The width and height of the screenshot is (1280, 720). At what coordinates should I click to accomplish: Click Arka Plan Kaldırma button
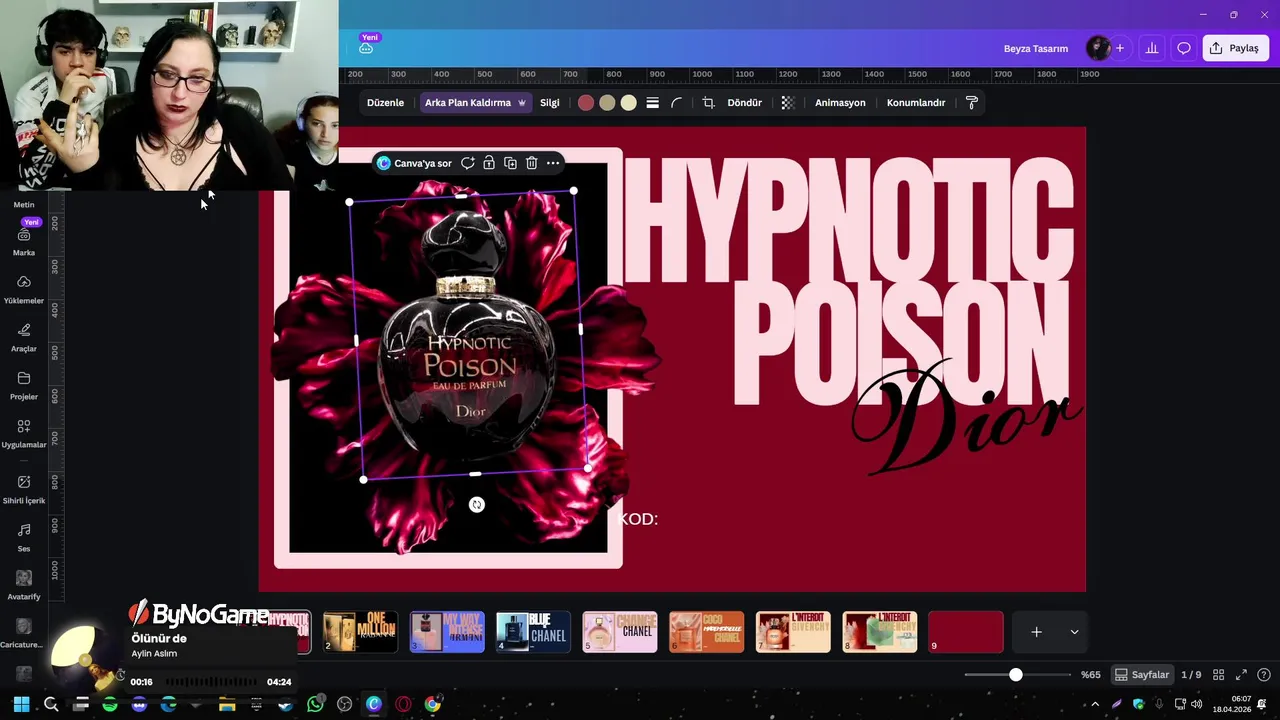[475, 103]
